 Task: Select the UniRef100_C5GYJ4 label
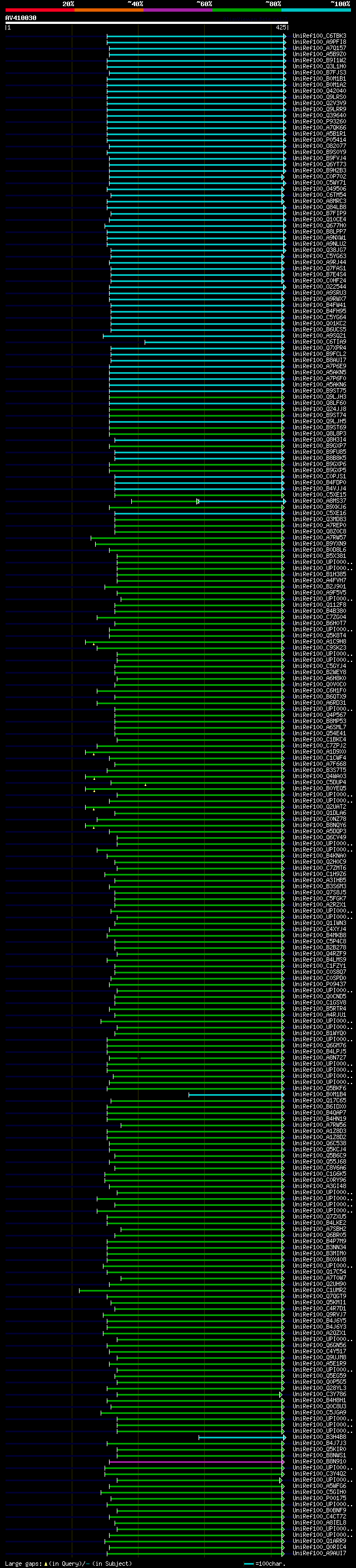click(319, 666)
